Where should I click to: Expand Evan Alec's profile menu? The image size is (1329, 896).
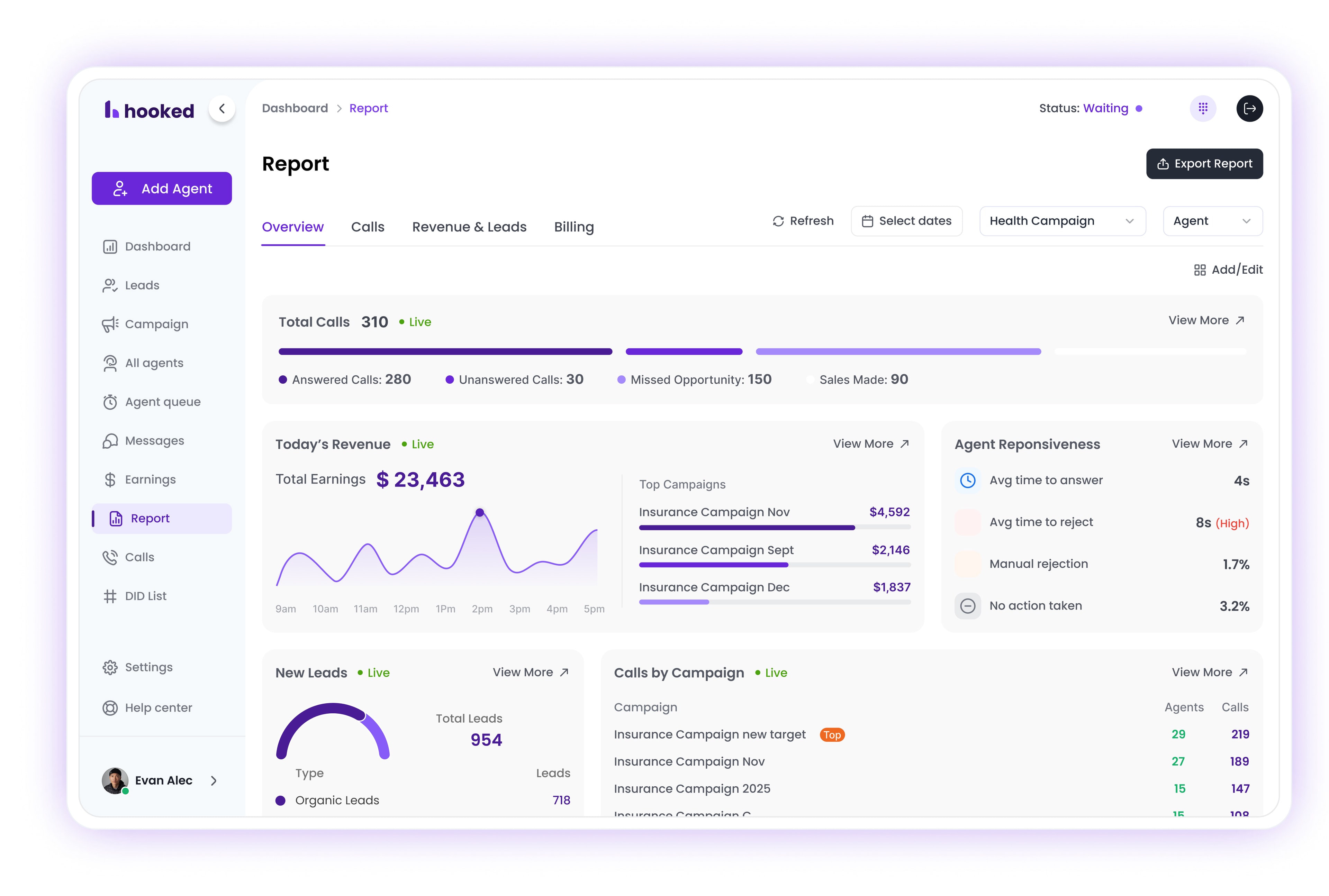coord(214,780)
